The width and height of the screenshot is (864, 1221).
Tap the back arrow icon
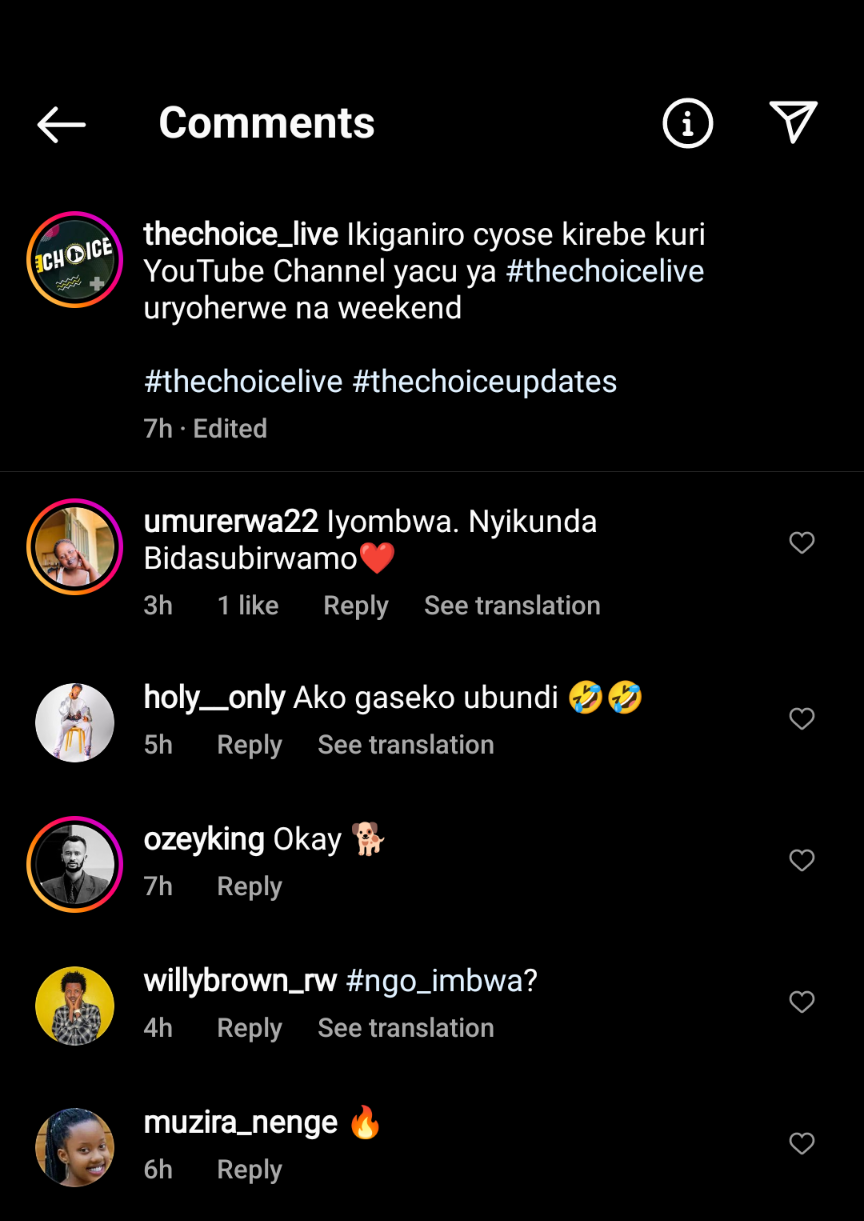62,124
